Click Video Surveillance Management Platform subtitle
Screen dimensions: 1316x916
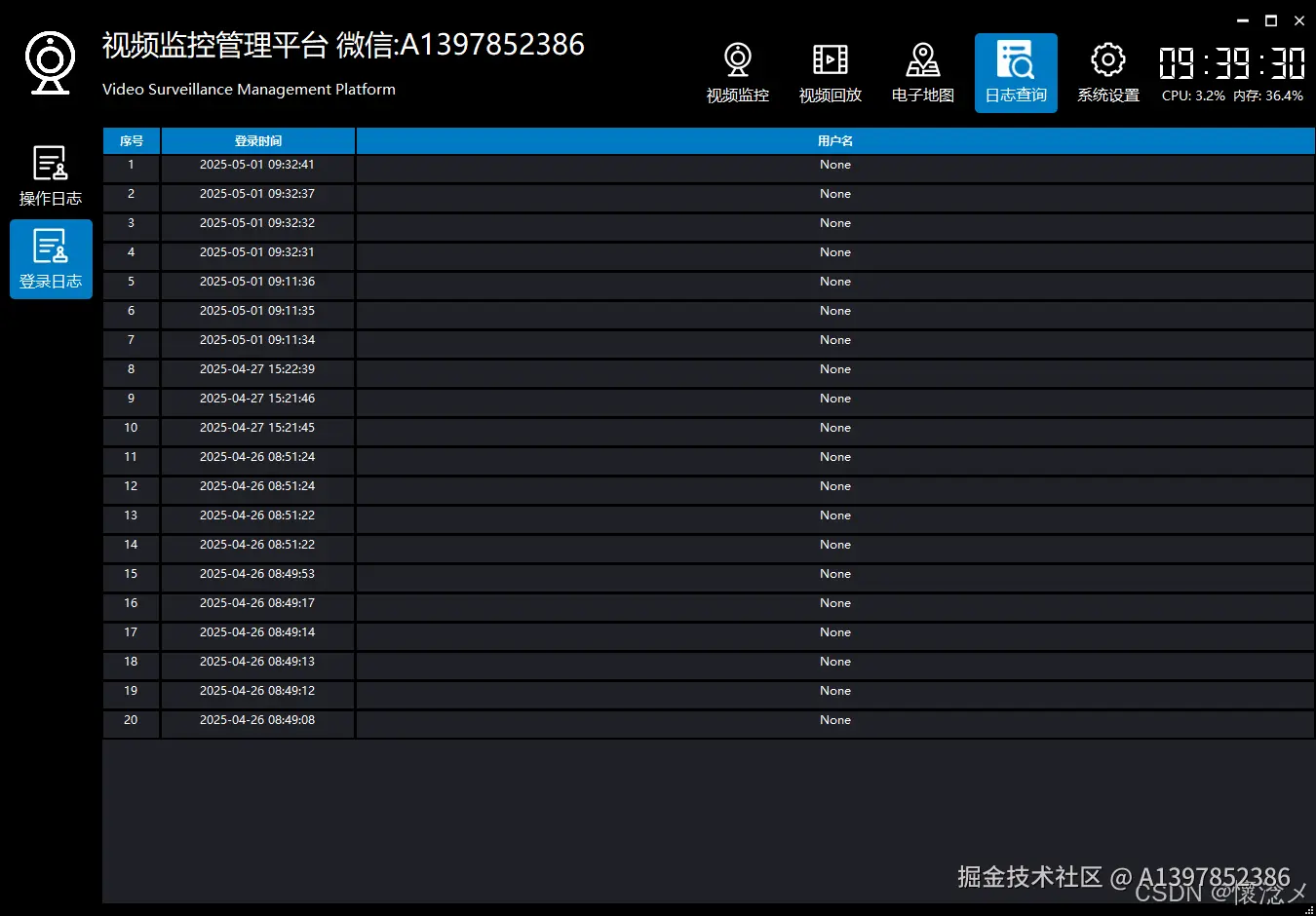tap(249, 89)
